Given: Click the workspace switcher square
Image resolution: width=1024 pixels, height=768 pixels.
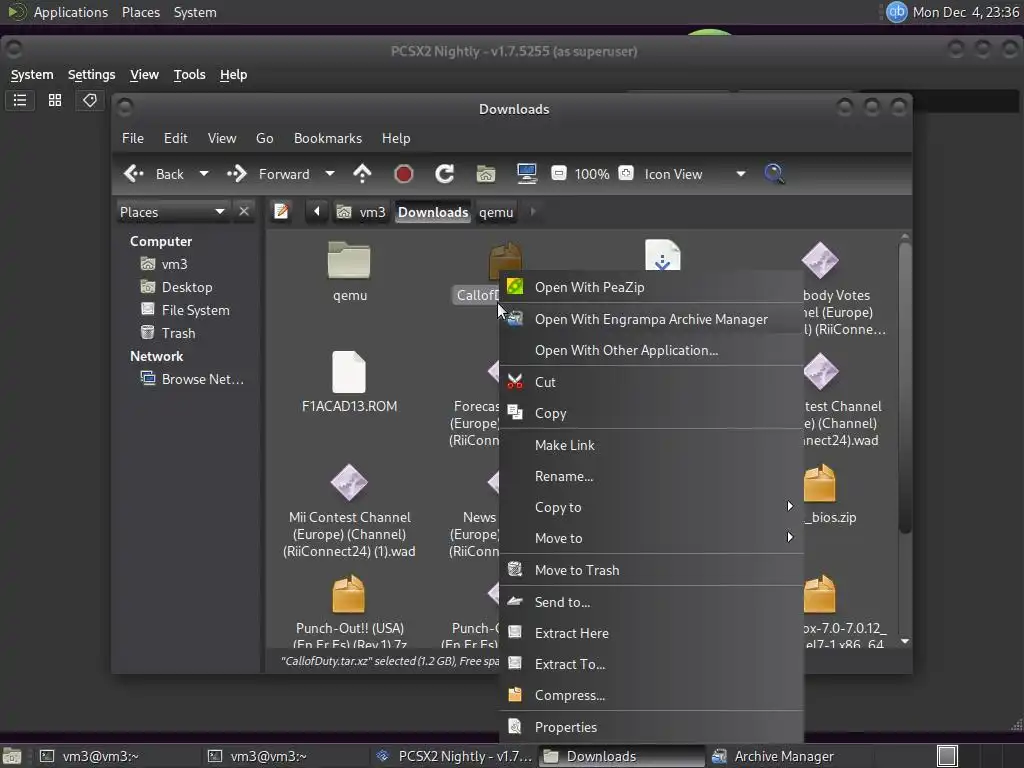Looking at the screenshot, I should coord(947,756).
